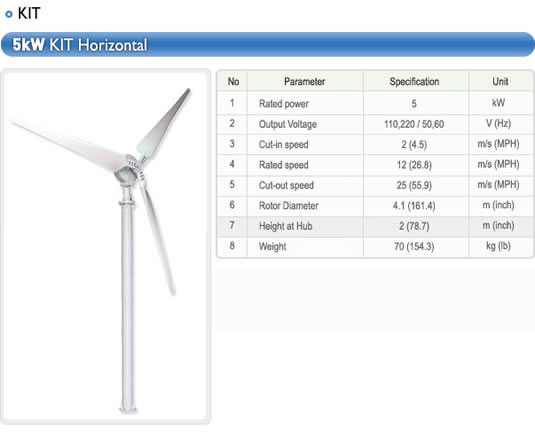Screen dimensions: 535x438
Task: Click the Rated power row
Action: (375, 103)
